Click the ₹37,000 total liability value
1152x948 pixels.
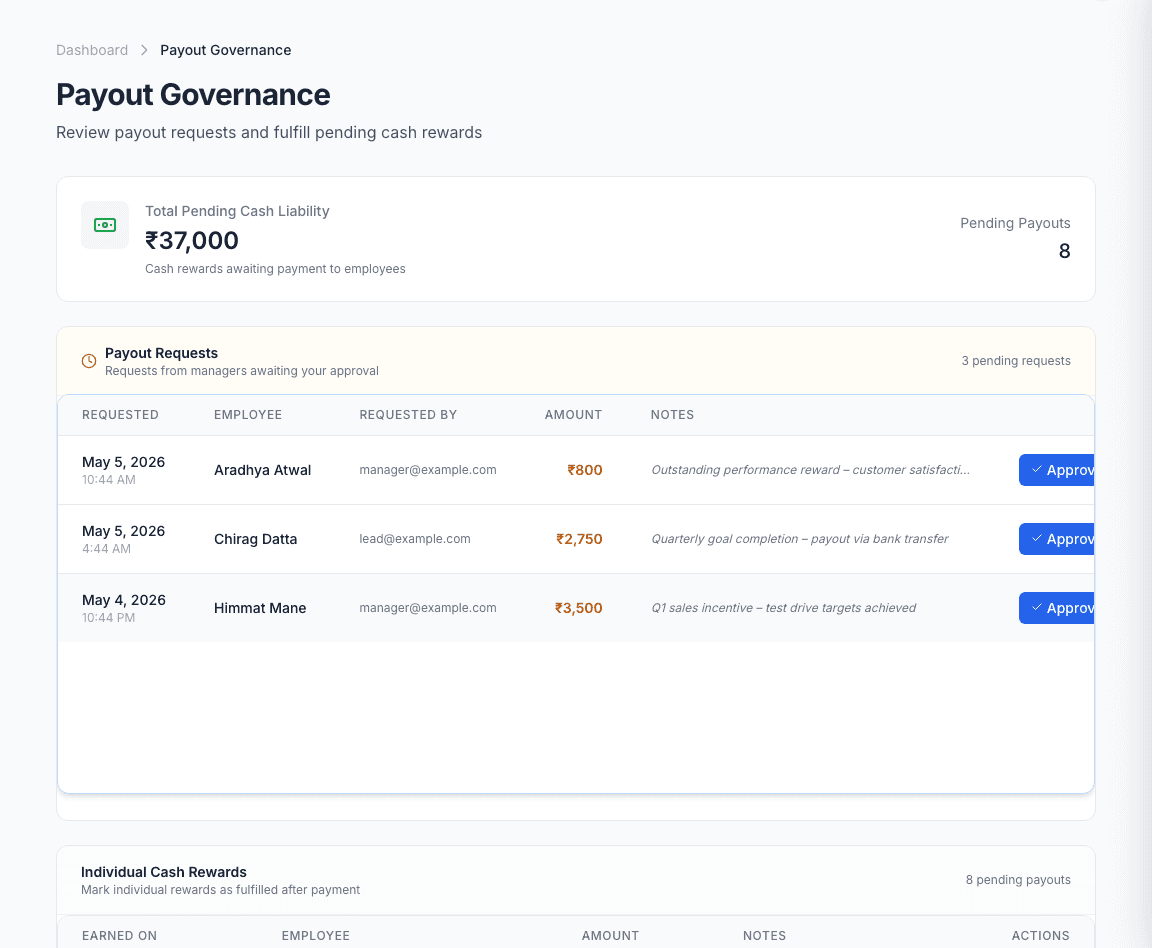click(192, 240)
